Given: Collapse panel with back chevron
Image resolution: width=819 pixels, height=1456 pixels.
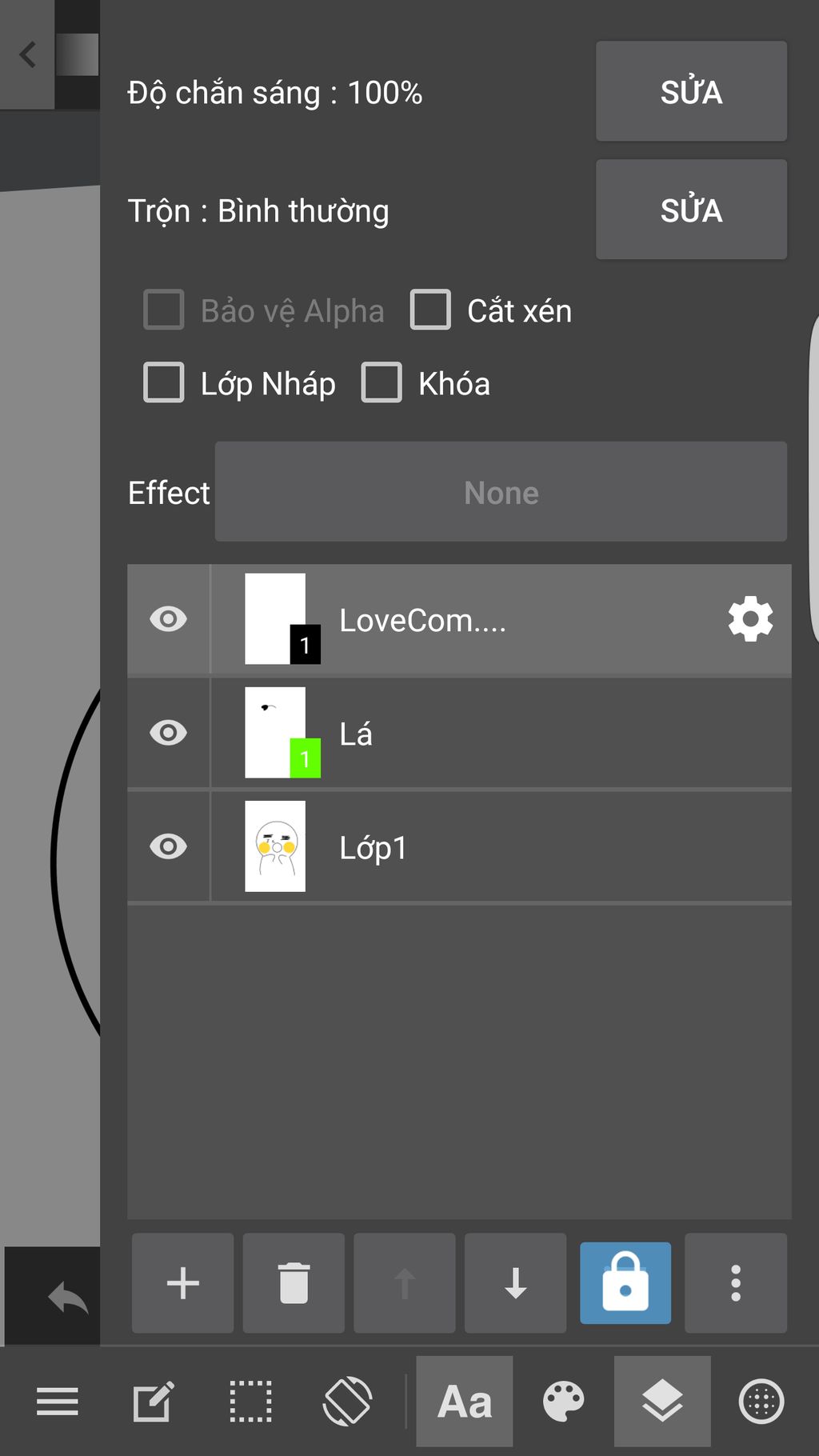Looking at the screenshot, I should (x=28, y=54).
